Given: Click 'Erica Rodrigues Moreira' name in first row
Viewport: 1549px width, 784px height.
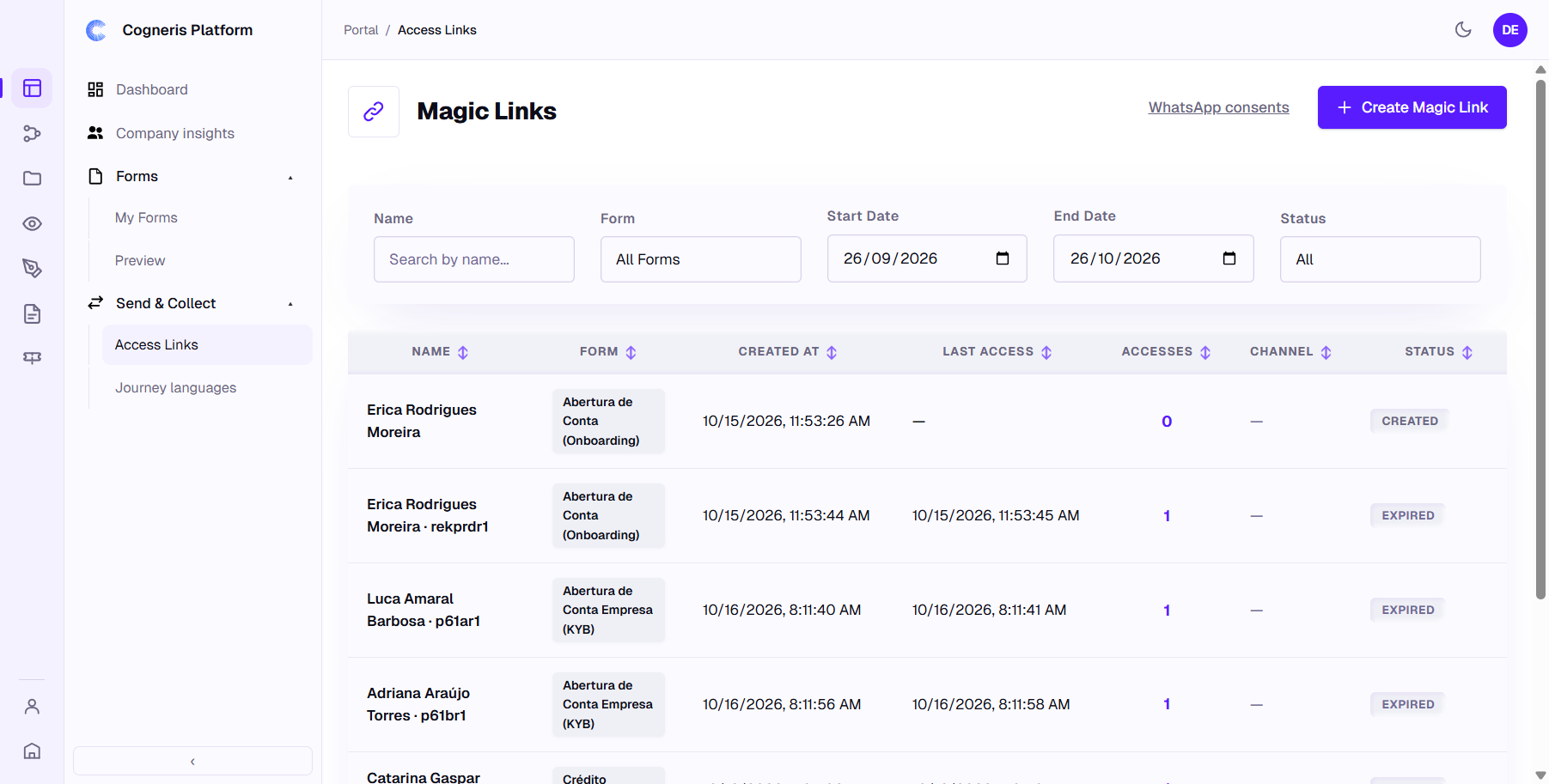Looking at the screenshot, I should click(x=422, y=421).
